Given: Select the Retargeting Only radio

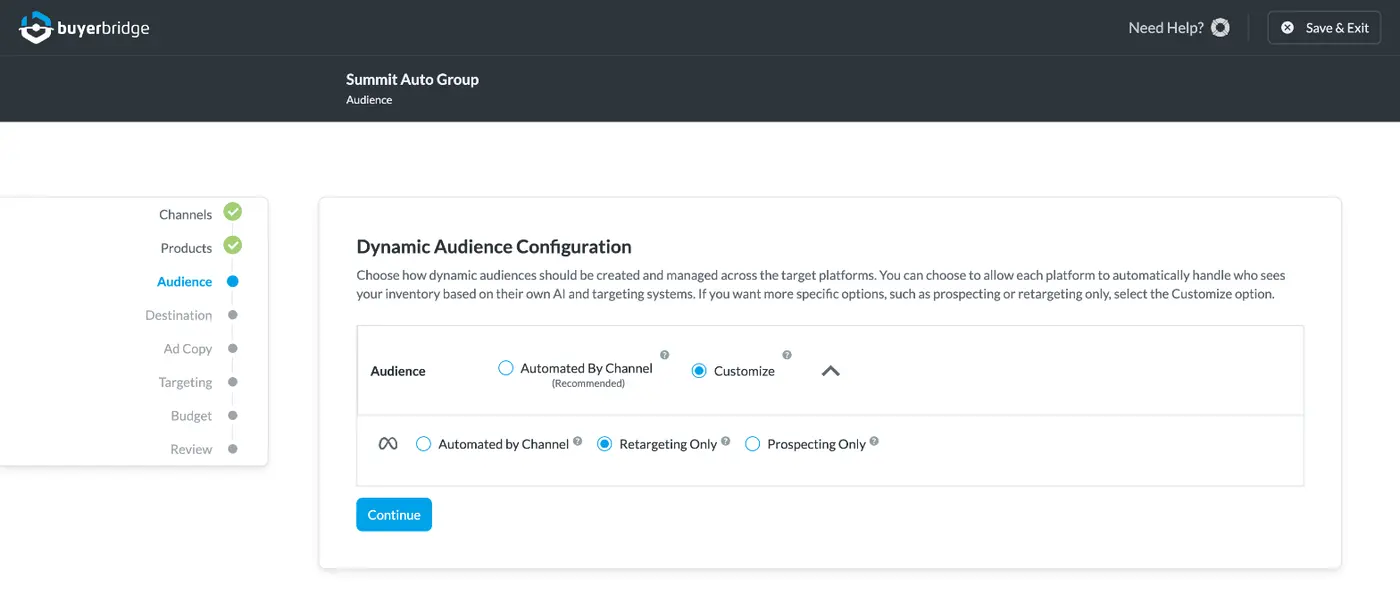Looking at the screenshot, I should click(605, 444).
